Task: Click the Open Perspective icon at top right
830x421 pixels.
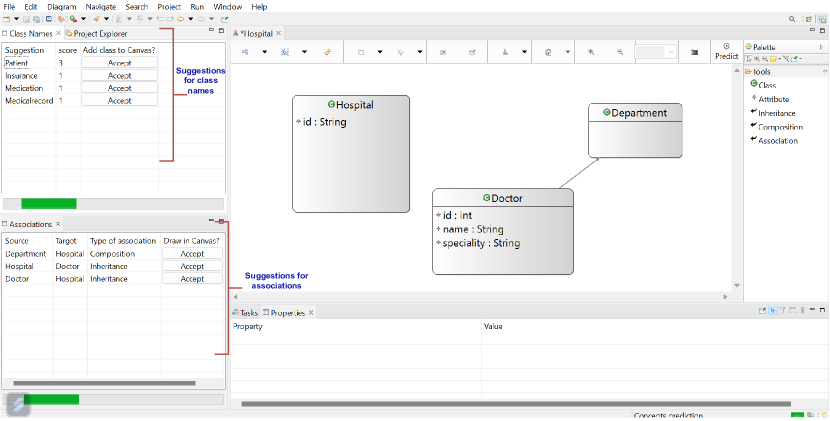Action: [808, 19]
